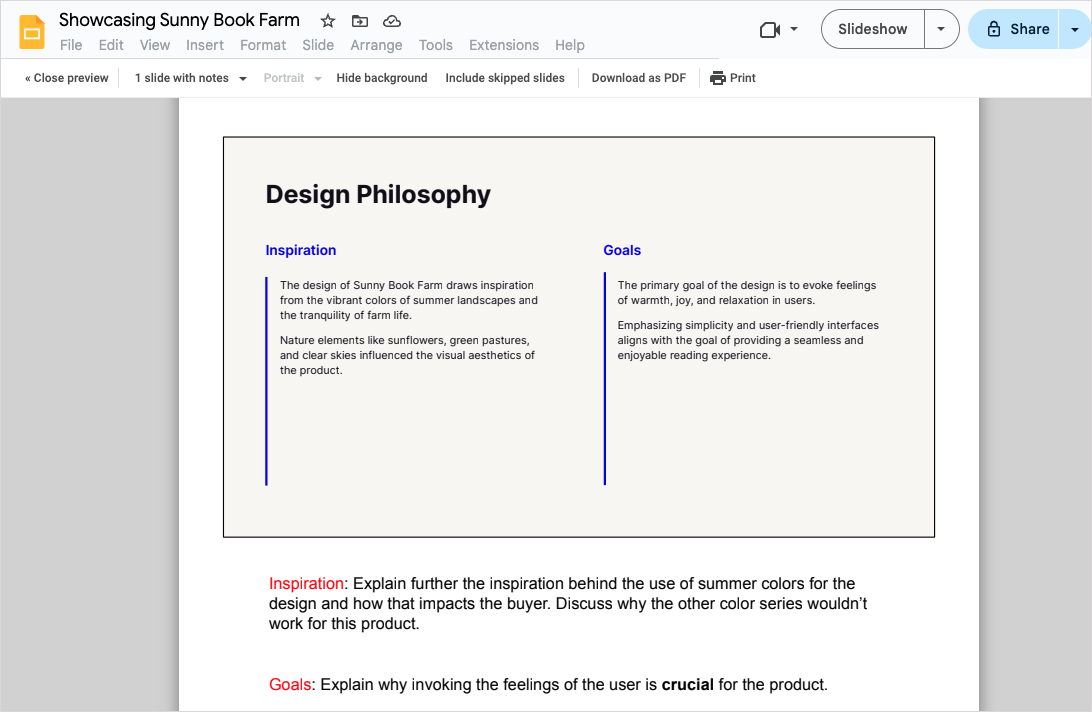Open the View menu
The image size is (1092, 712).
[x=155, y=45]
